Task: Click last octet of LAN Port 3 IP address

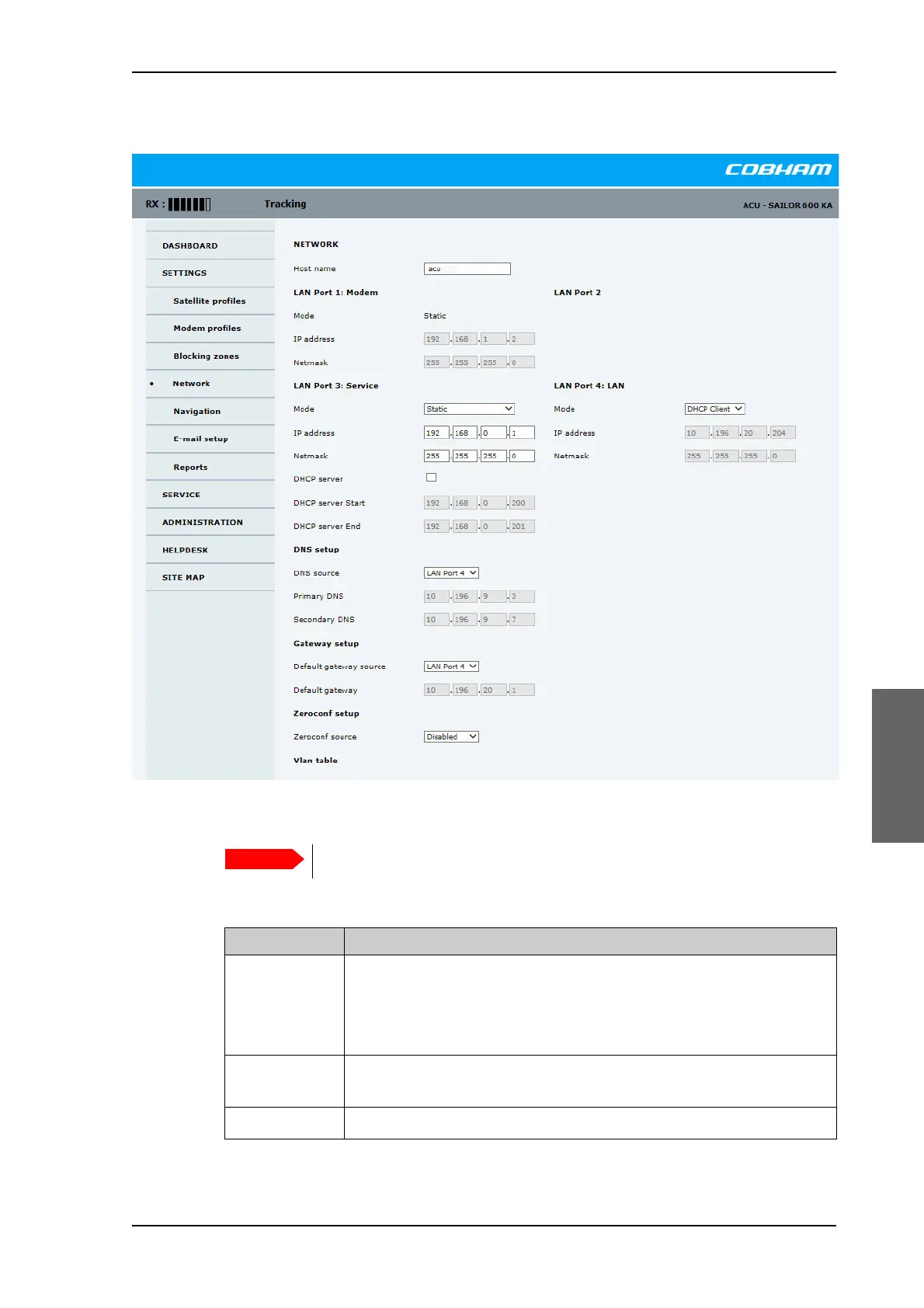Action: [522, 433]
